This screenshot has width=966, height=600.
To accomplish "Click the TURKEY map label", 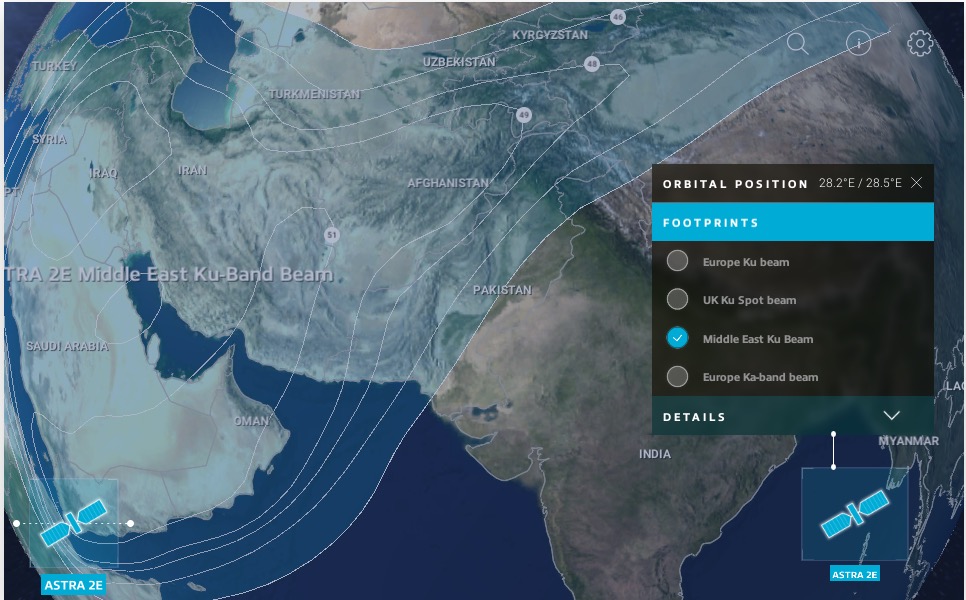I will tap(54, 65).
